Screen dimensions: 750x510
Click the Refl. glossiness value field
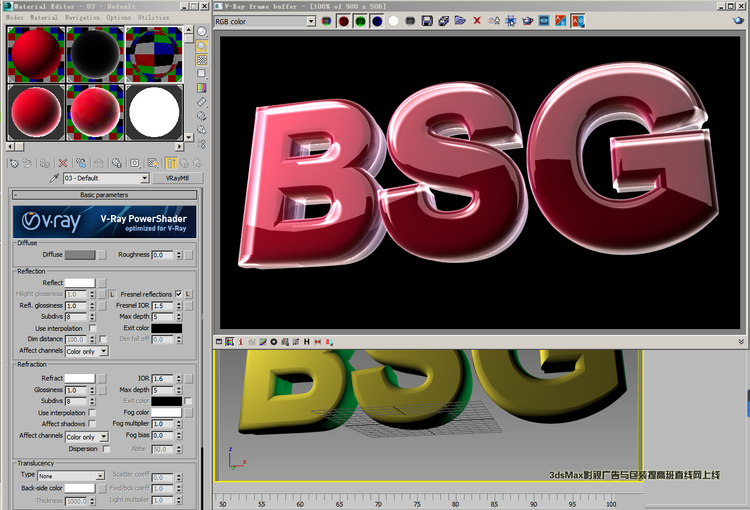[x=76, y=305]
